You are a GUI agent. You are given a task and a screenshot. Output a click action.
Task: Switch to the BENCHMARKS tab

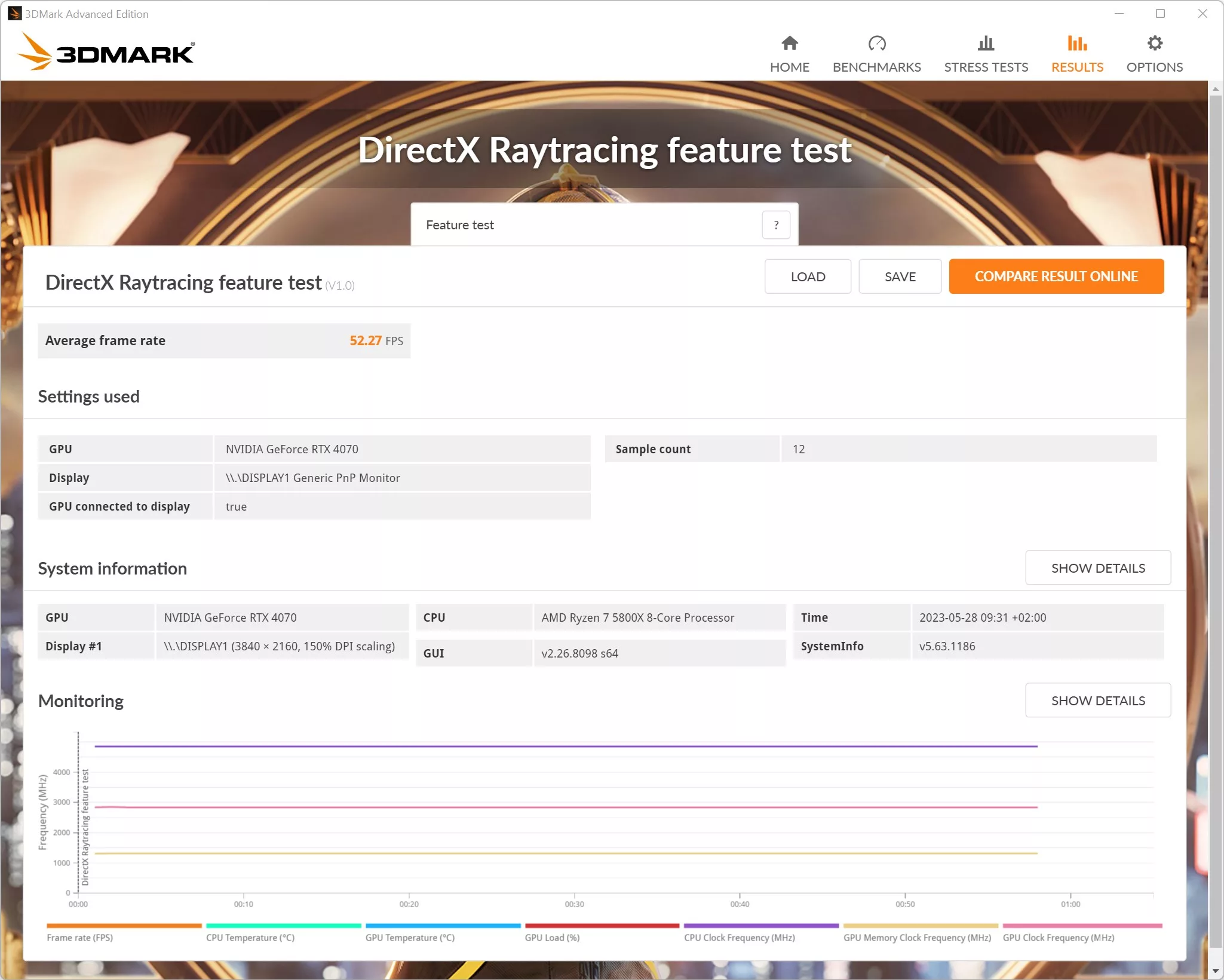coord(876,67)
